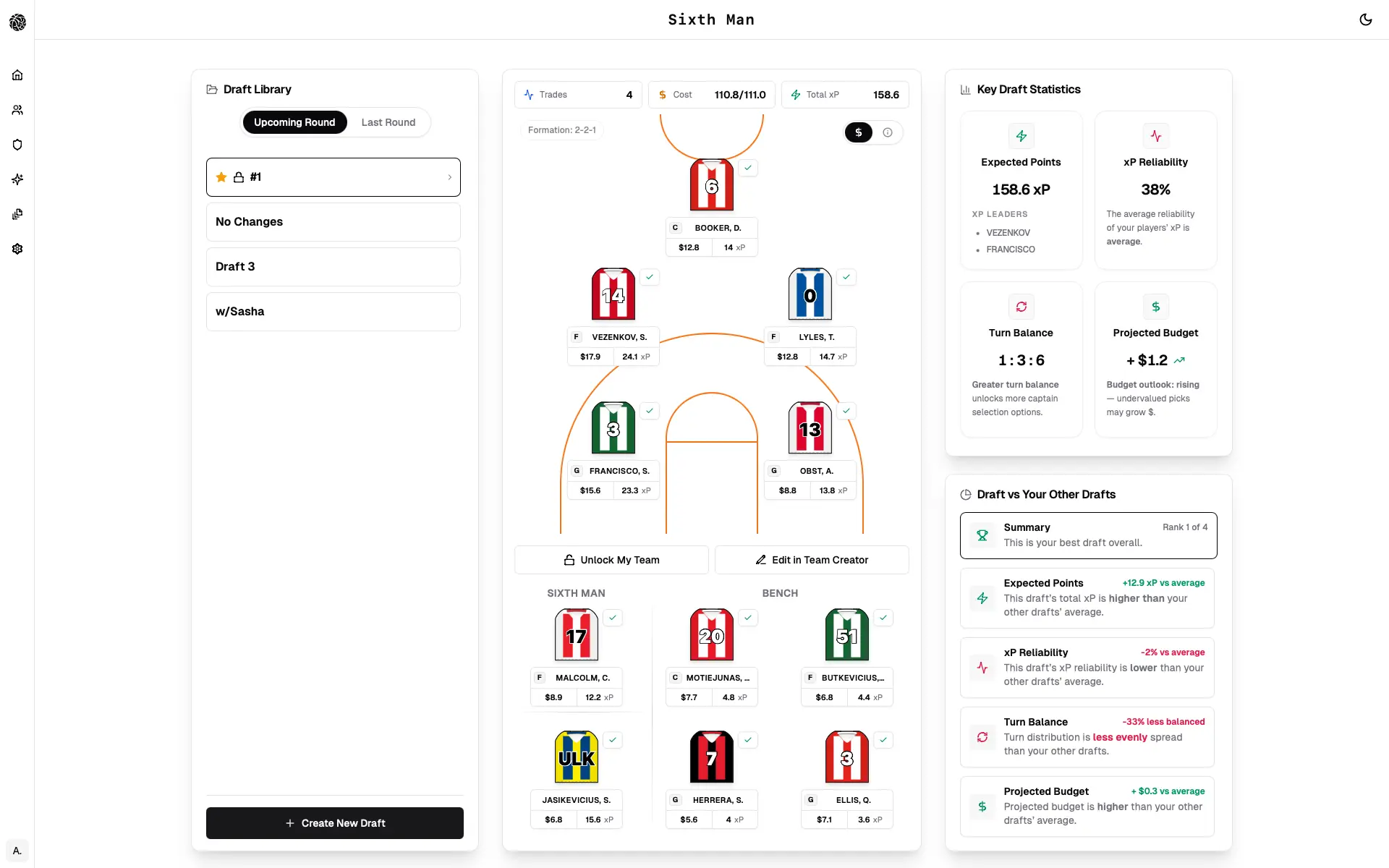Viewport: 1389px width, 868px height.
Task: Click the shield icon in sidebar
Action: coord(17,145)
